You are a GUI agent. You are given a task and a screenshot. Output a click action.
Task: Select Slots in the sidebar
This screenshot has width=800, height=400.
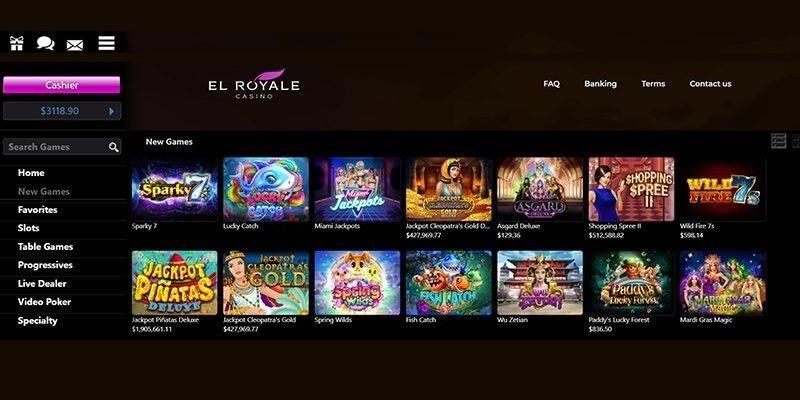point(29,228)
